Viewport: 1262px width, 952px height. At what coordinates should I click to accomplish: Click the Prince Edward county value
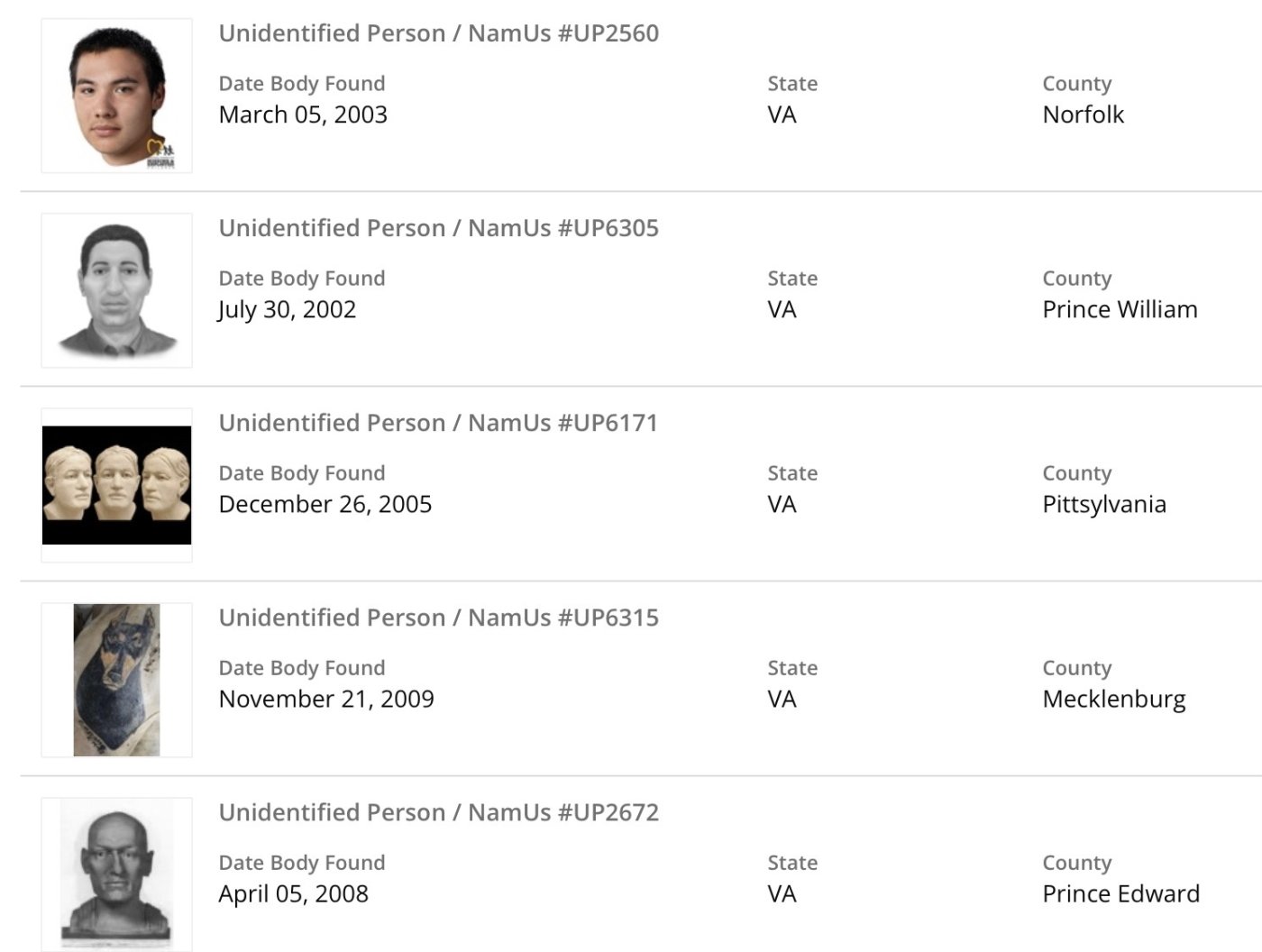[1120, 893]
